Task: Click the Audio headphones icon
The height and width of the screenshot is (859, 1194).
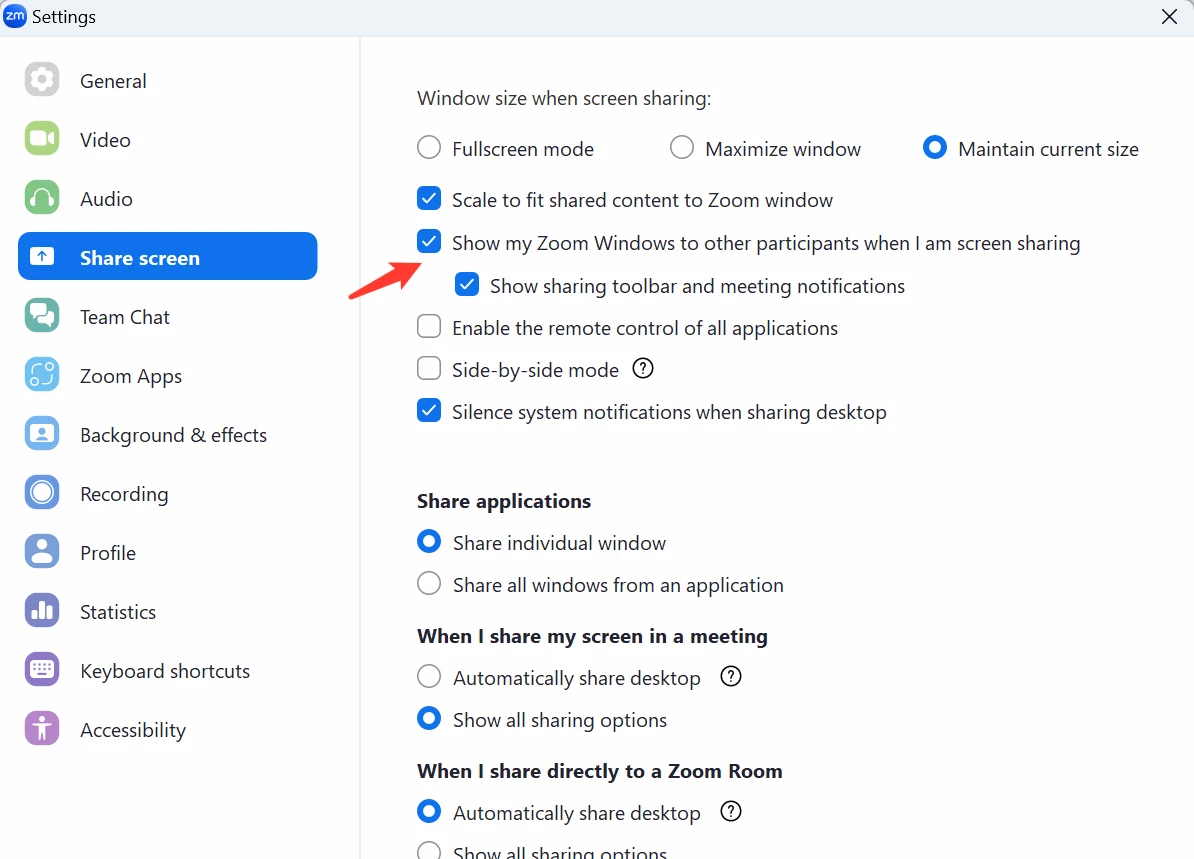Action: click(42, 198)
